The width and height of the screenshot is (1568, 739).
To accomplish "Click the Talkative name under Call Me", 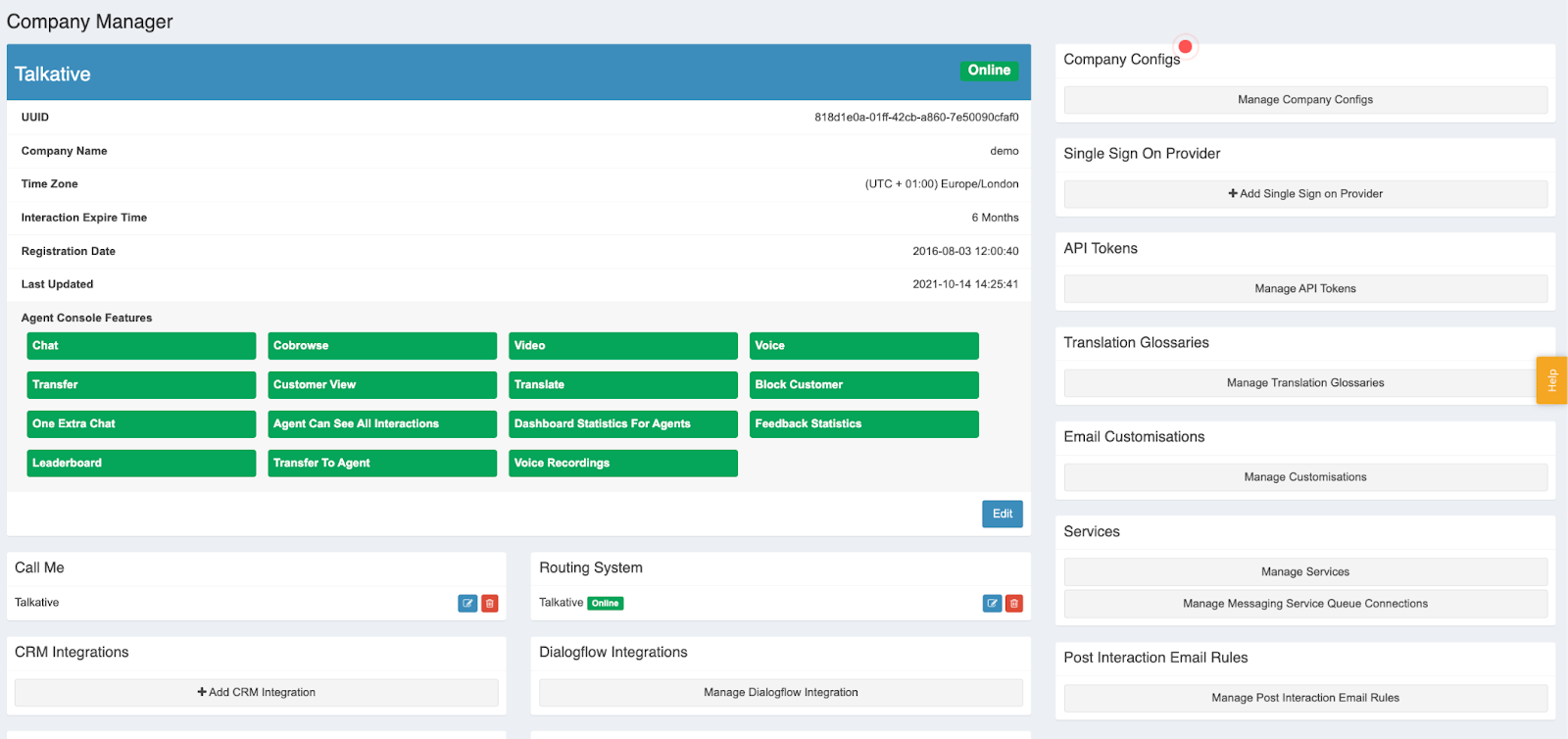I will [37, 603].
